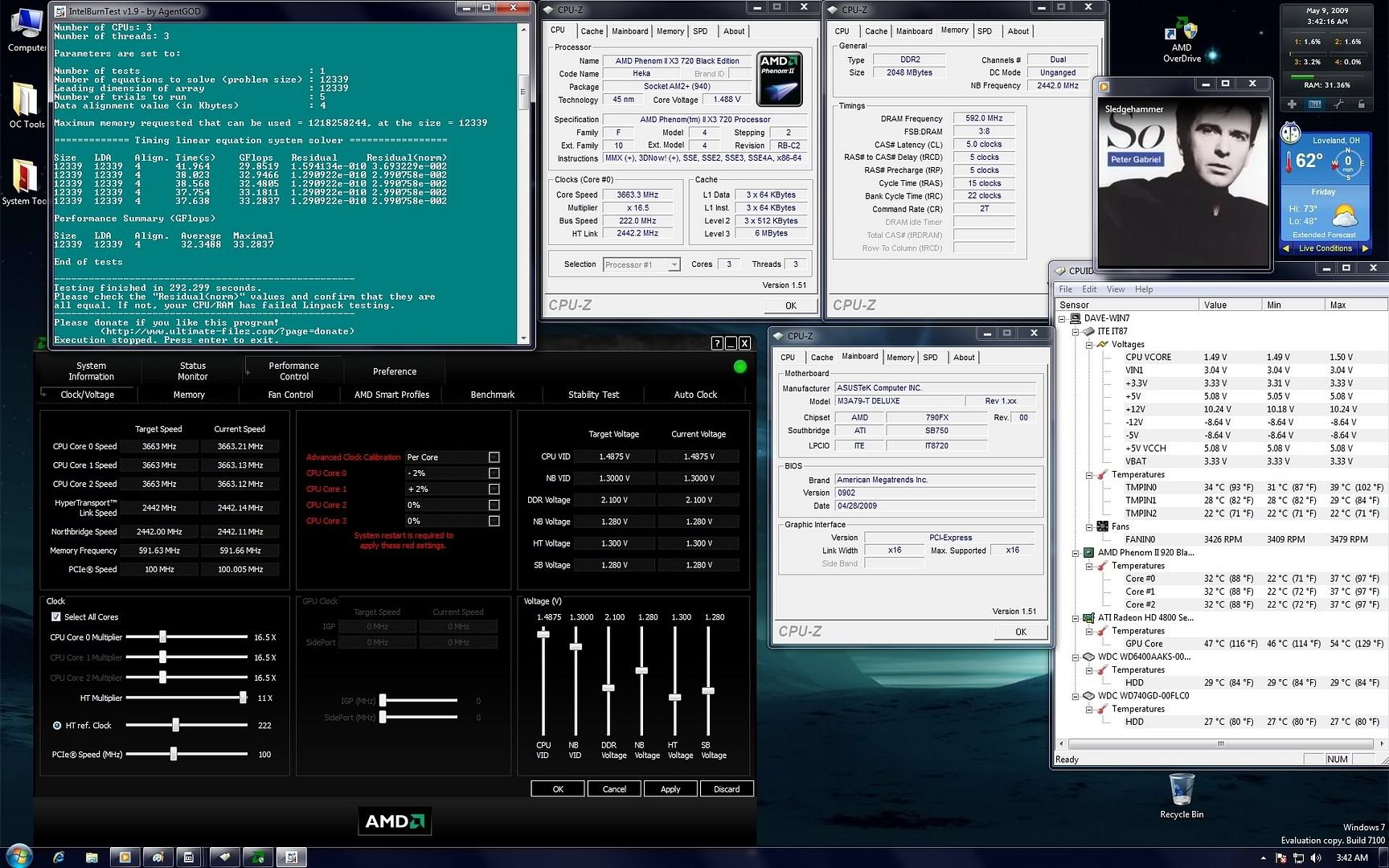Collapse the AMD Phenom II 920 node

pyautogui.click(x=1076, y=553)
